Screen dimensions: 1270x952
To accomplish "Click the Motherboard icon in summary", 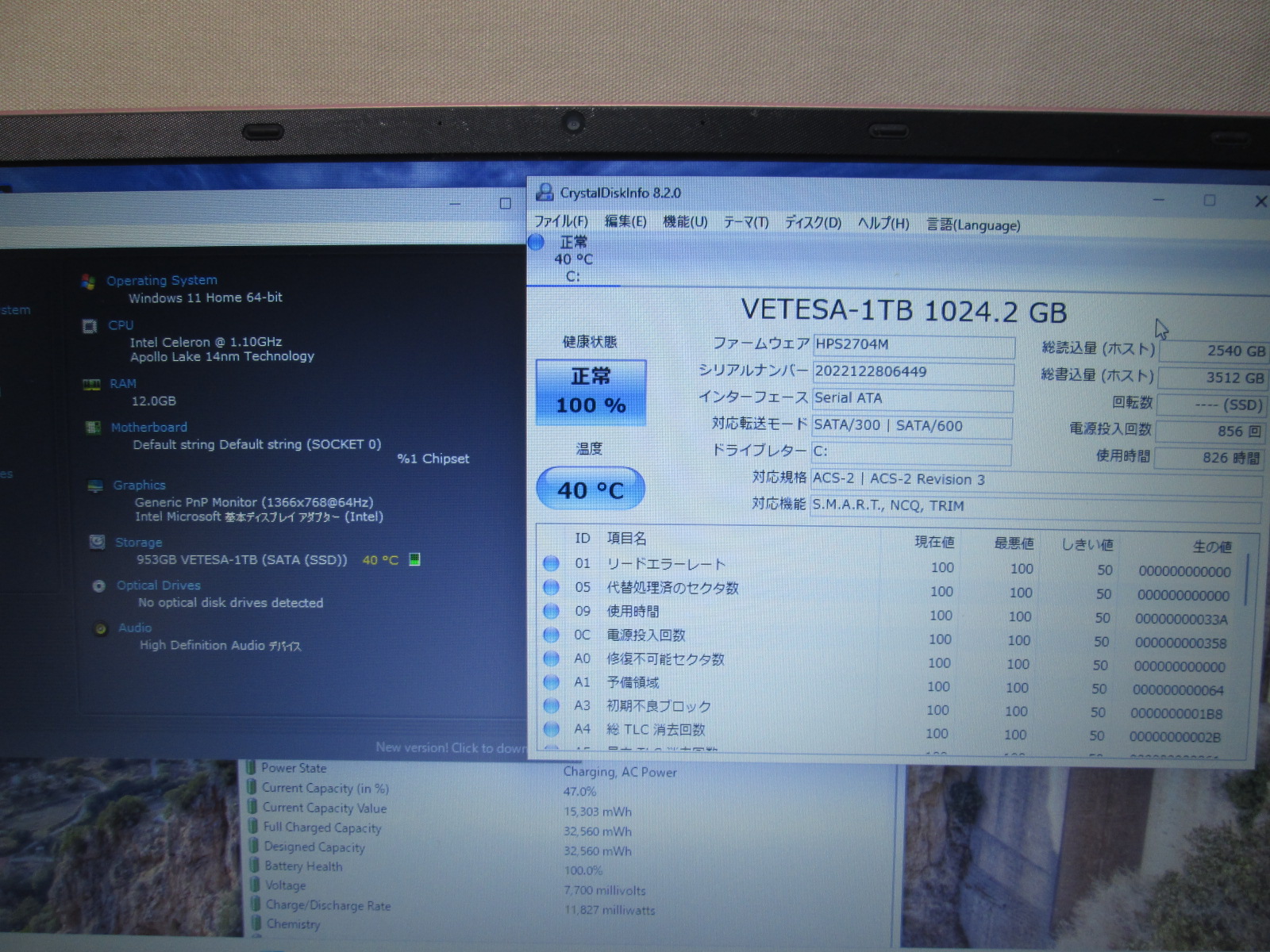I will 93,428.
